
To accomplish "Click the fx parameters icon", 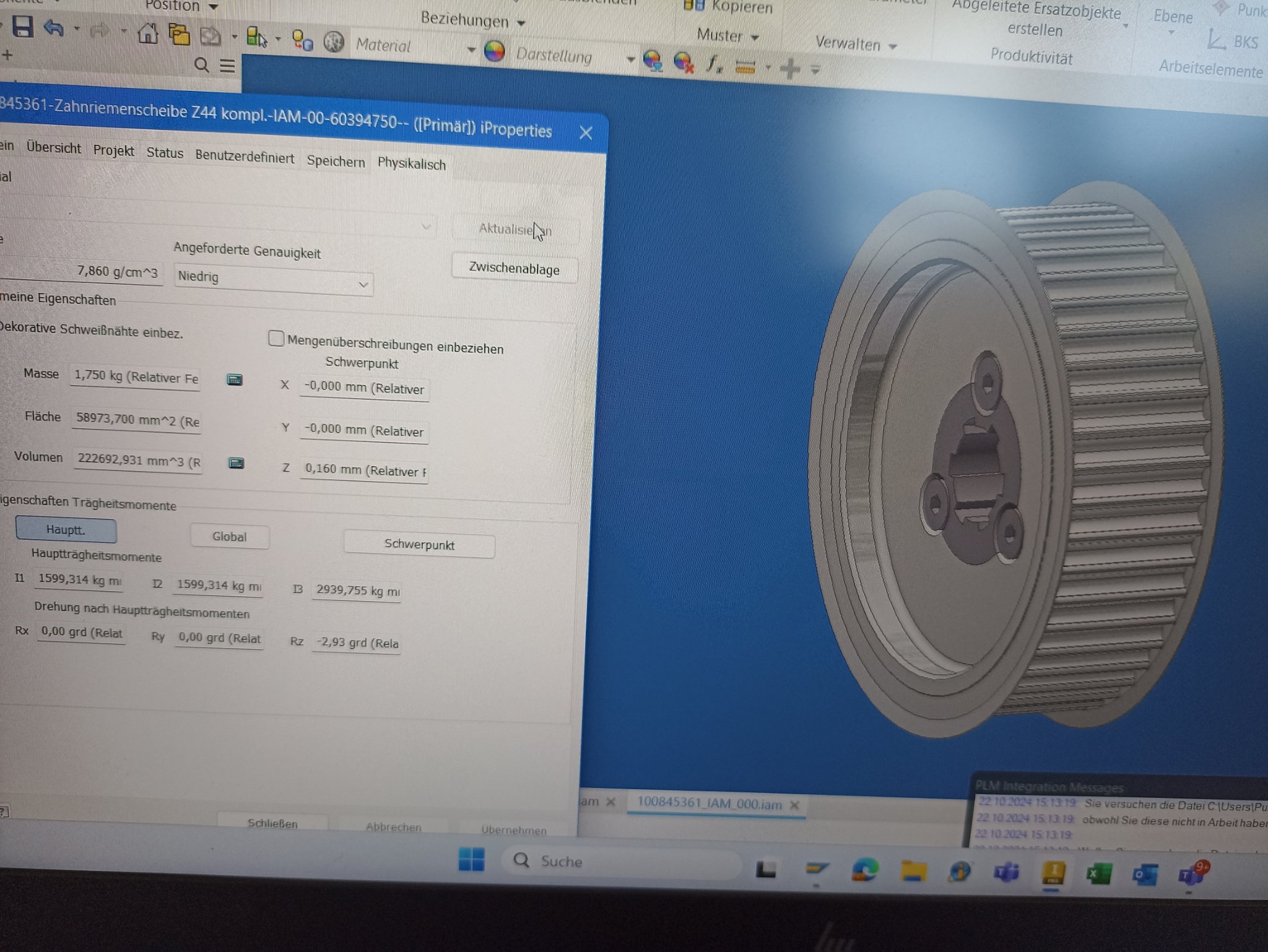I will 714,64.
